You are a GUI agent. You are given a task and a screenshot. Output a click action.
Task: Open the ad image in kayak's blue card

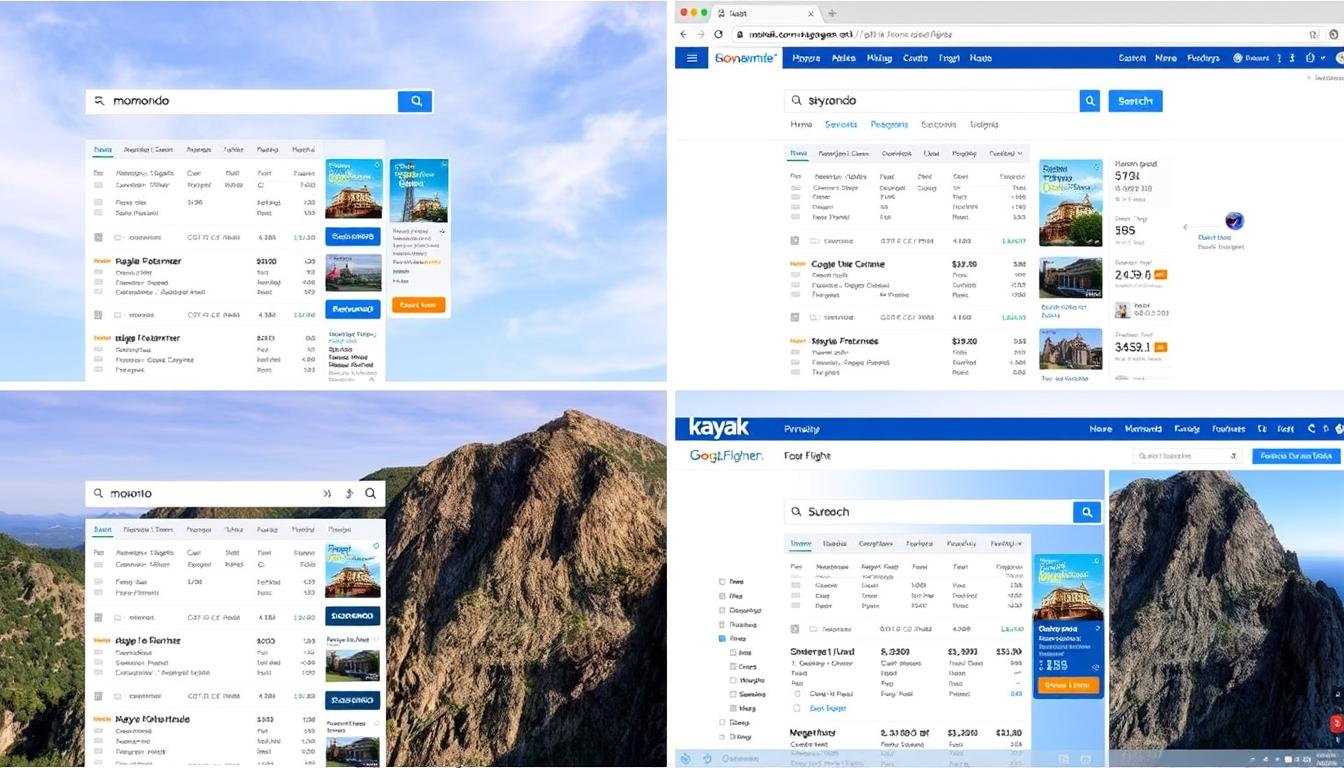click(x=1068, y=588)
